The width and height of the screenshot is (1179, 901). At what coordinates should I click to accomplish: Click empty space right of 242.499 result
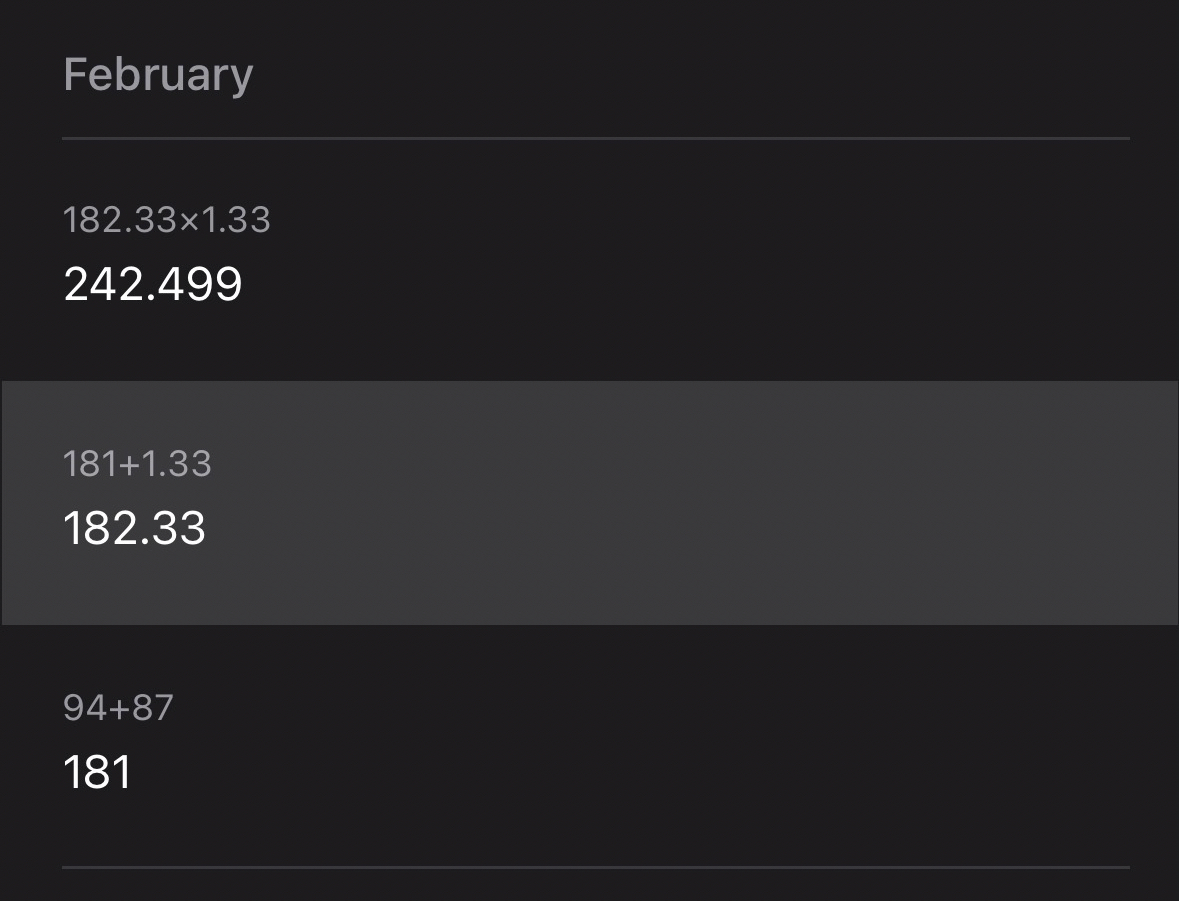[x=700, y=285]
